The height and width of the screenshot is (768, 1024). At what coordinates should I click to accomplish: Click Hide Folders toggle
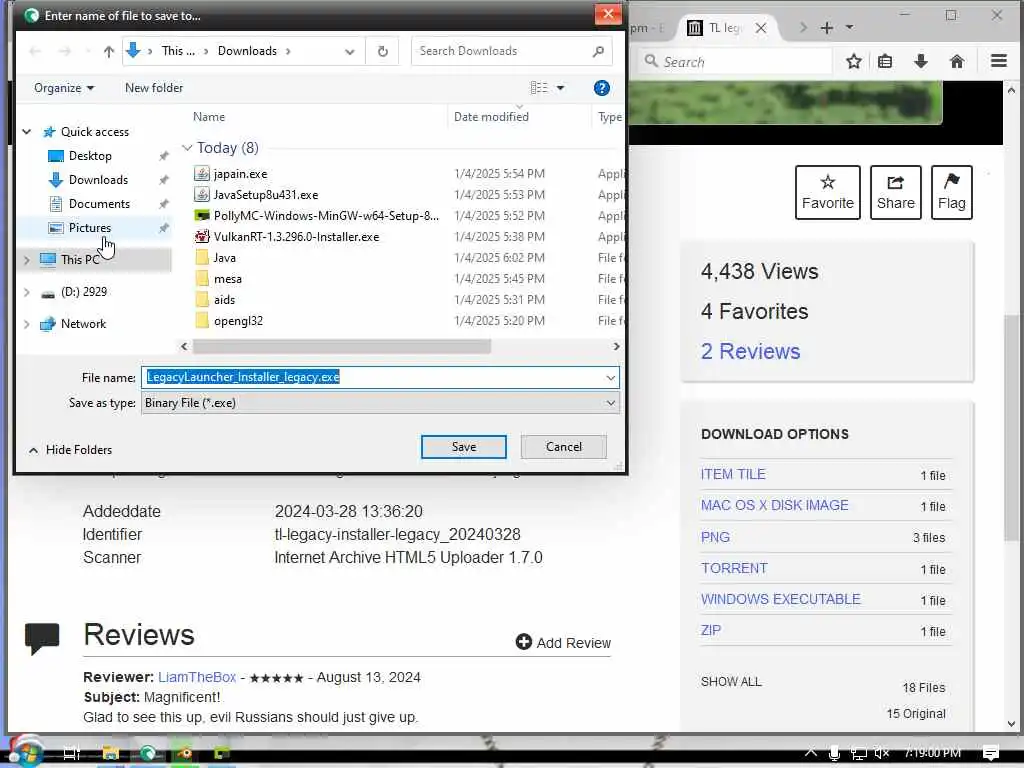coord(71,450)
